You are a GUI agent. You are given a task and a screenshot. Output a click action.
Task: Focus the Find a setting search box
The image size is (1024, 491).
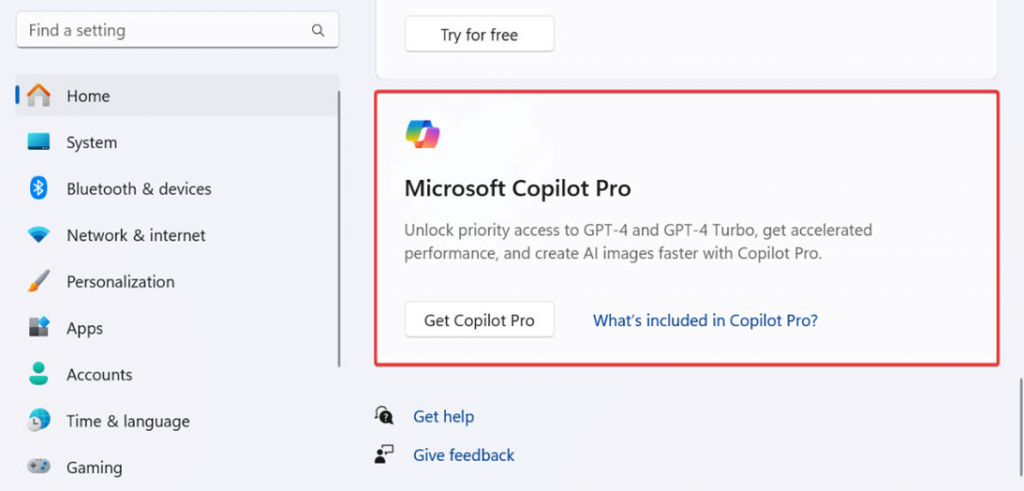(x=165, y=31)
